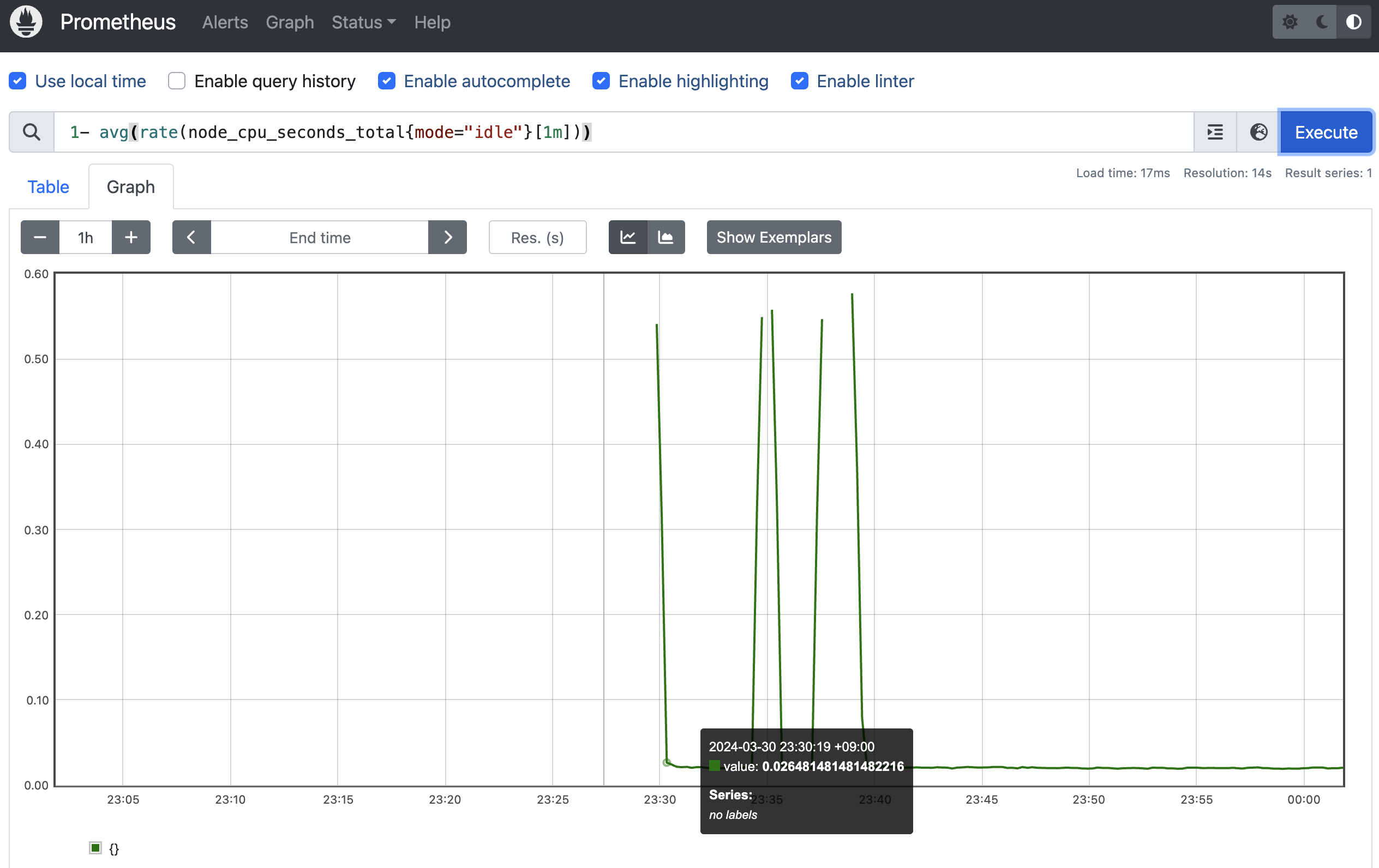The height and width of the screenshot is (868, 1379).
Task: Select unstacked line graph mode
Action: (628, 237)
